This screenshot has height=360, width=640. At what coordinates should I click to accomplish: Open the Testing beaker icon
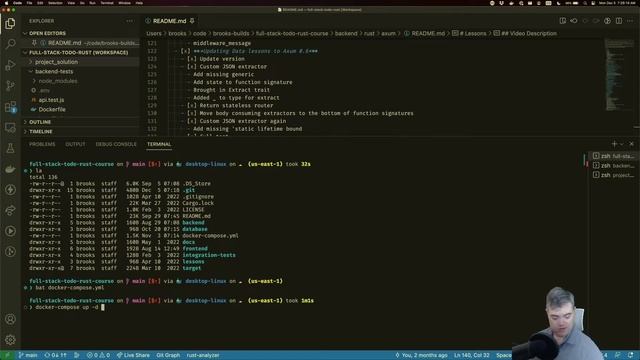(10, 148)
